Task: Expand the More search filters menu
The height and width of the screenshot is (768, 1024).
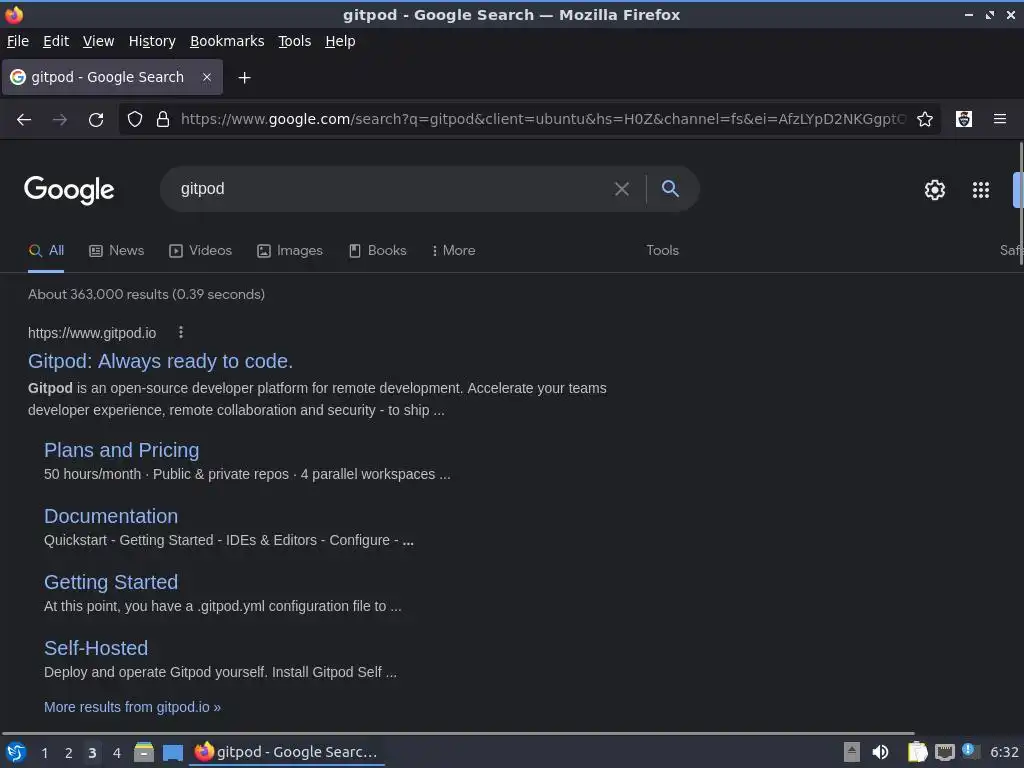Action: [x=453, y=250]
